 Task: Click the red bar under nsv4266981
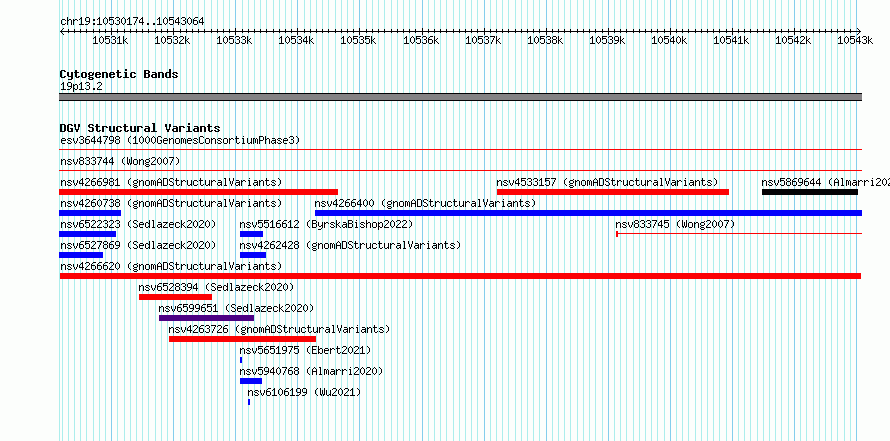[x=199, y=192]
